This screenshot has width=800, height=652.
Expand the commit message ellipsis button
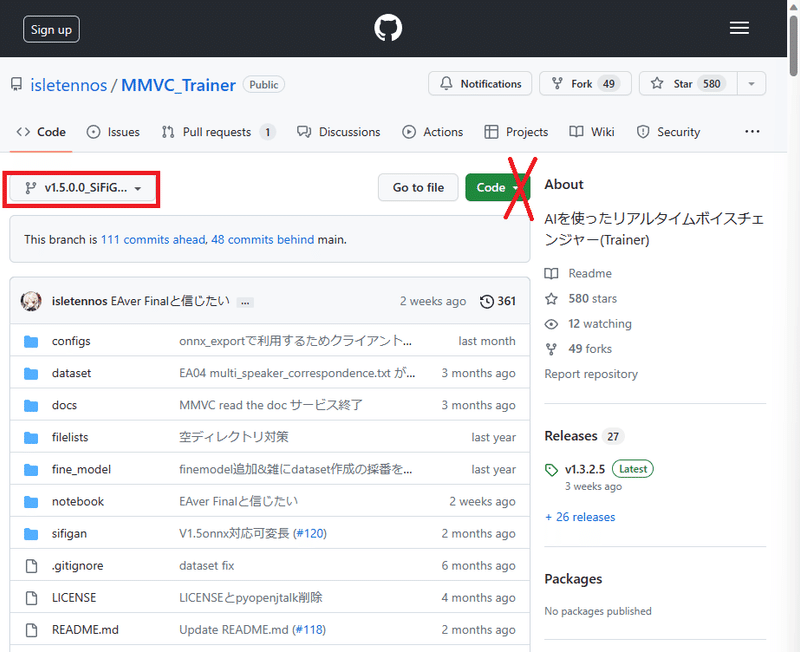click(245, 303)
